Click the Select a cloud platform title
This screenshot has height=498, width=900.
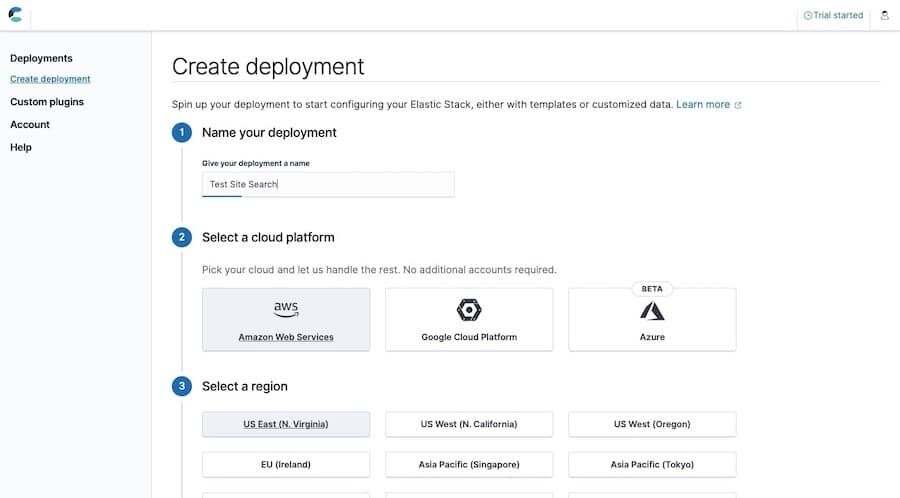click(x=268, y=238)
